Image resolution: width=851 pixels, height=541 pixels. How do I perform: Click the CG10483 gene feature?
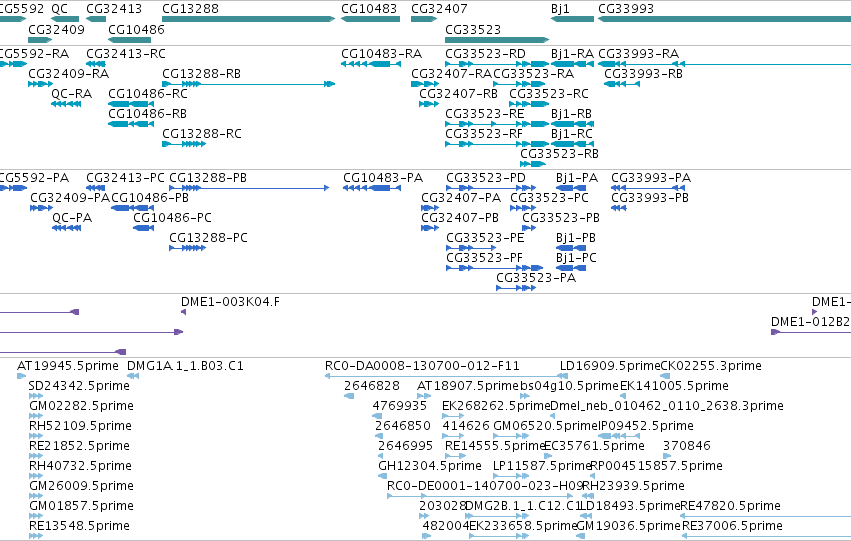(370, 19)
